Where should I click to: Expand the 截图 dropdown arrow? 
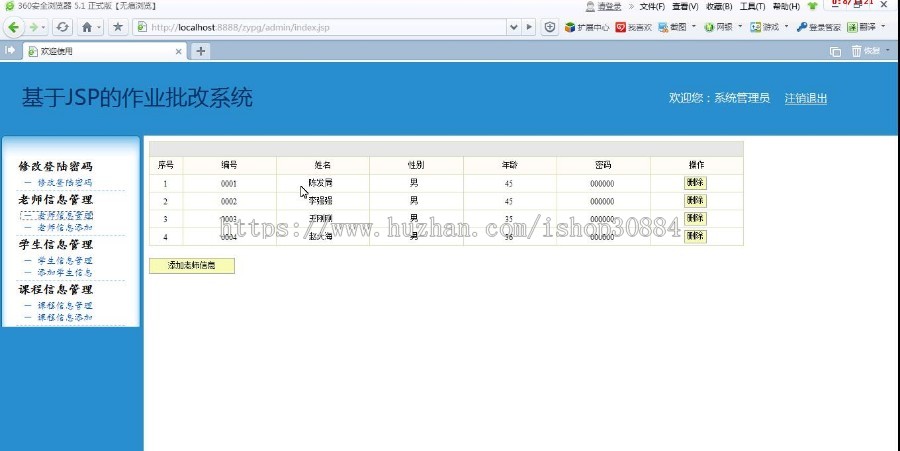tap(693, 26)
